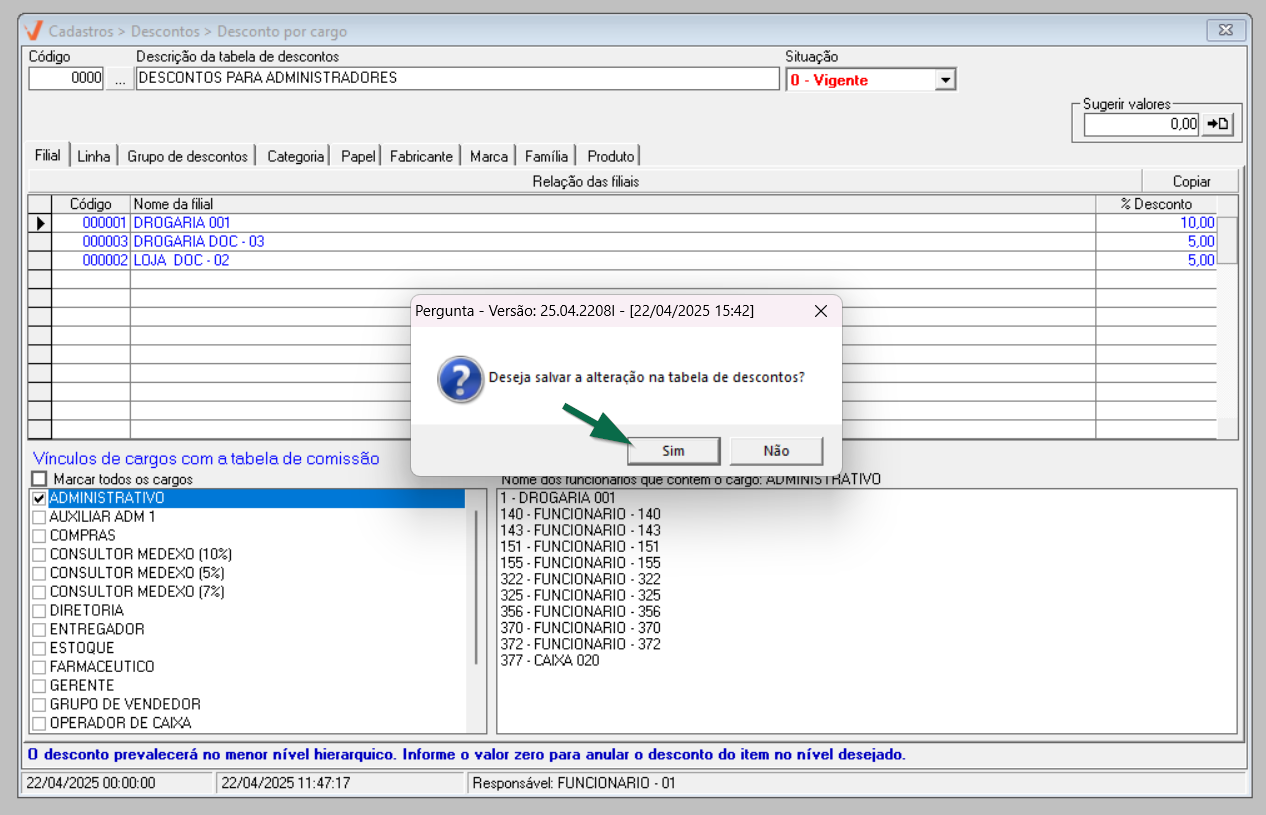Screen dimensions: 1266x815
Task: Check the GRUPO DE VENDEDOR checkbox
Action: point(39,704)
